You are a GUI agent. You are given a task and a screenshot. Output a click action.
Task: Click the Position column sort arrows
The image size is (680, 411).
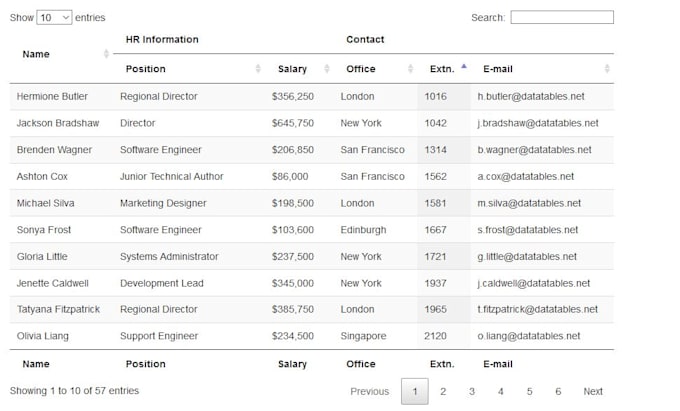258,68
